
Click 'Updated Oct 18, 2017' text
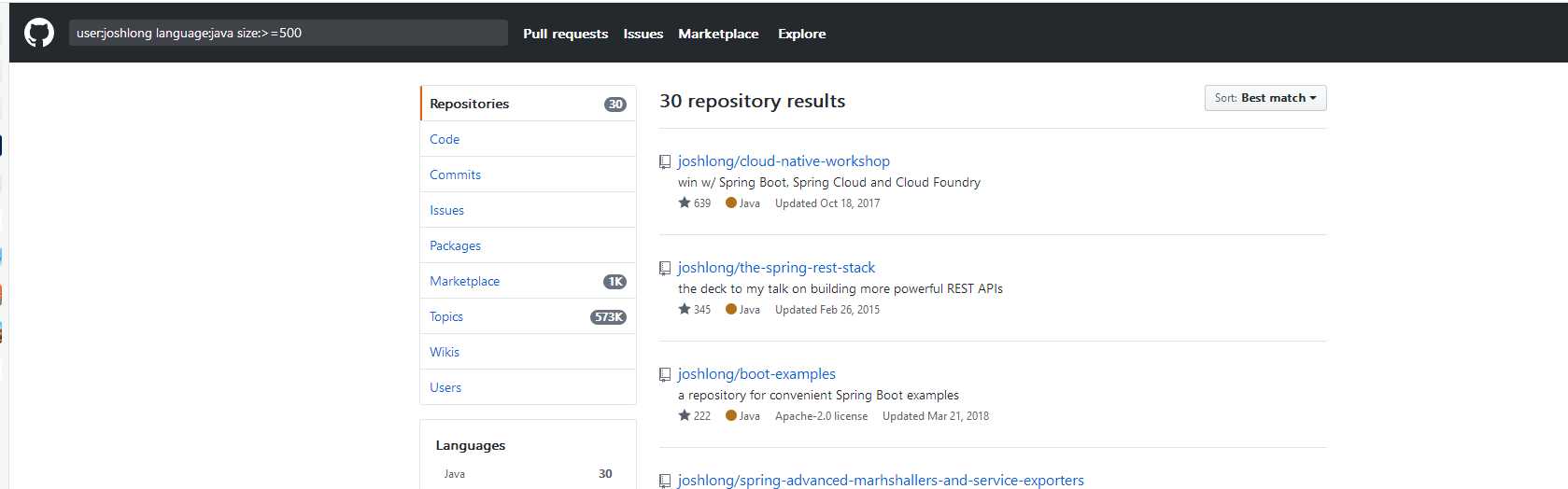[827, 203]
